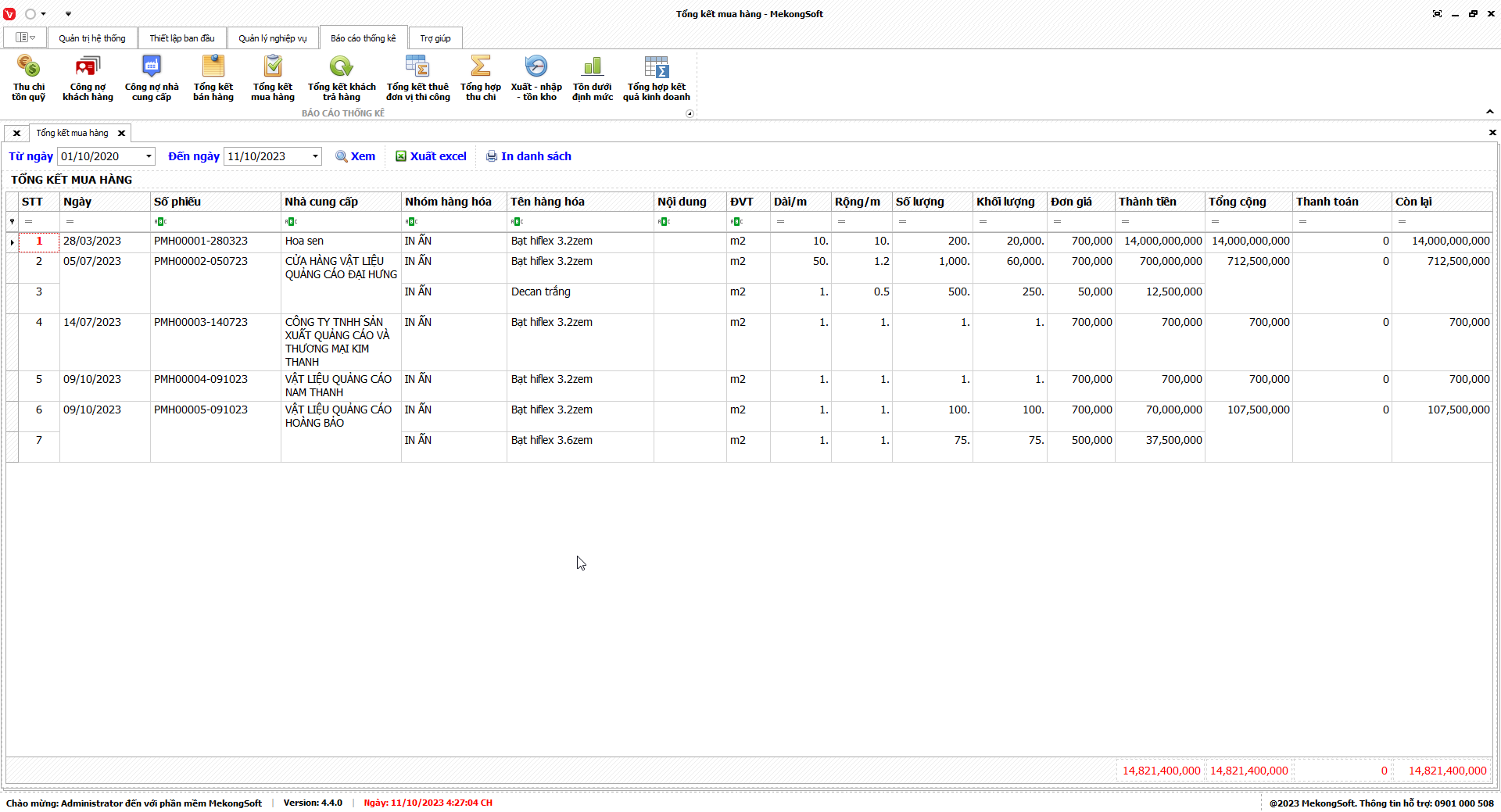This screenshot has height=812, width=1501.
Task: Open Tổng kết khách trả hàng report
Action: pos(342,78)
